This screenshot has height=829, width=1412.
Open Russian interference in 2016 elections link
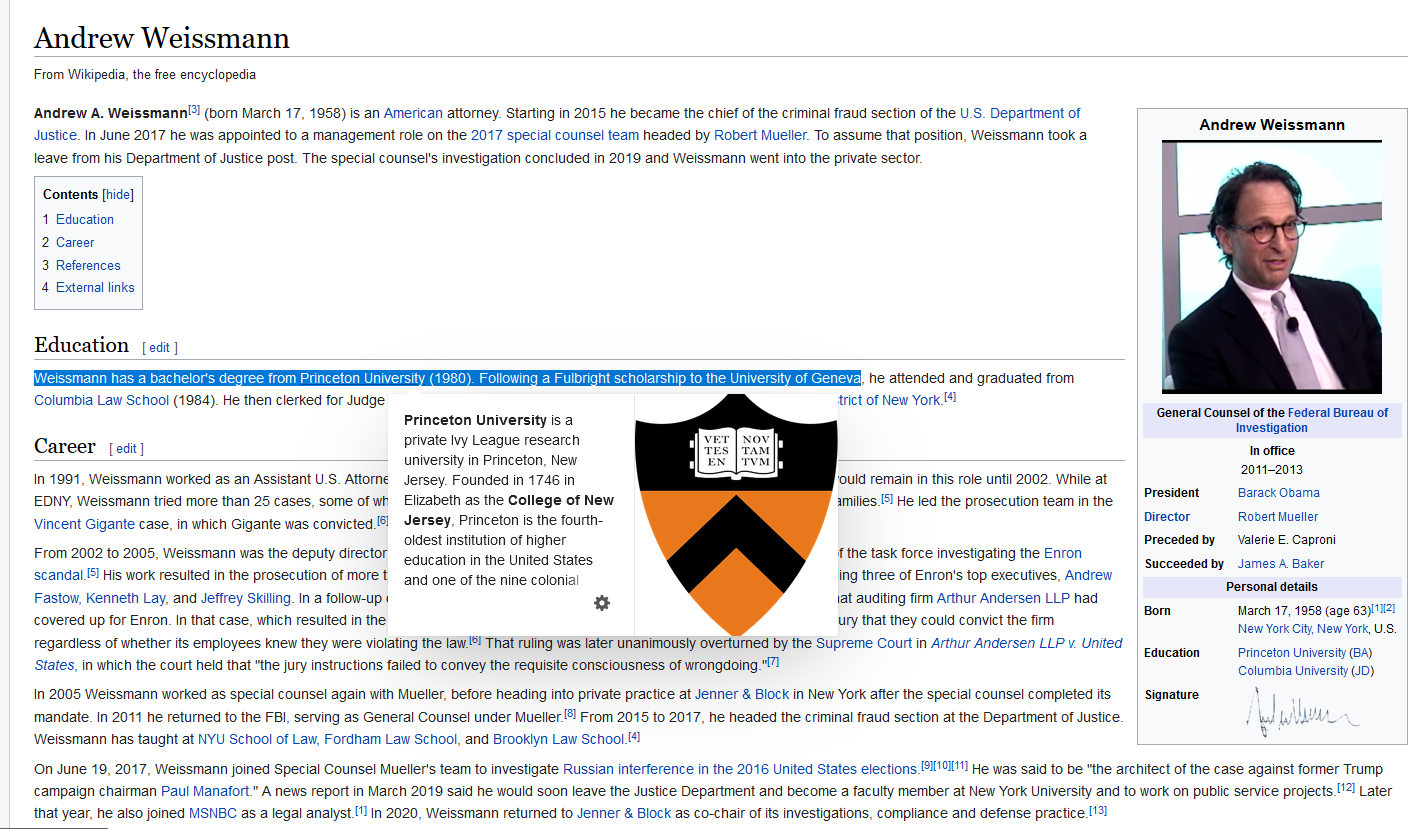tap(740, 769)
